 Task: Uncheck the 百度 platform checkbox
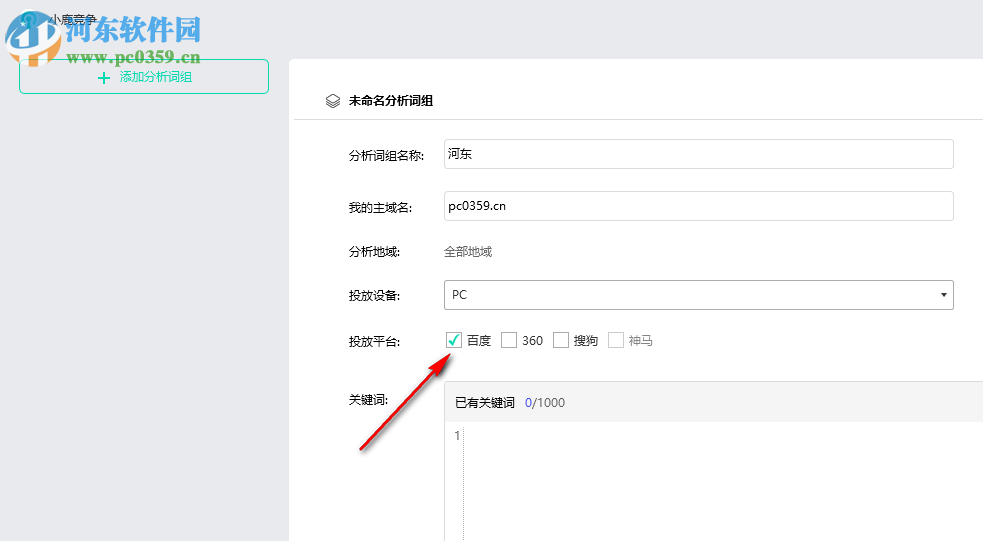pos(453,340)
